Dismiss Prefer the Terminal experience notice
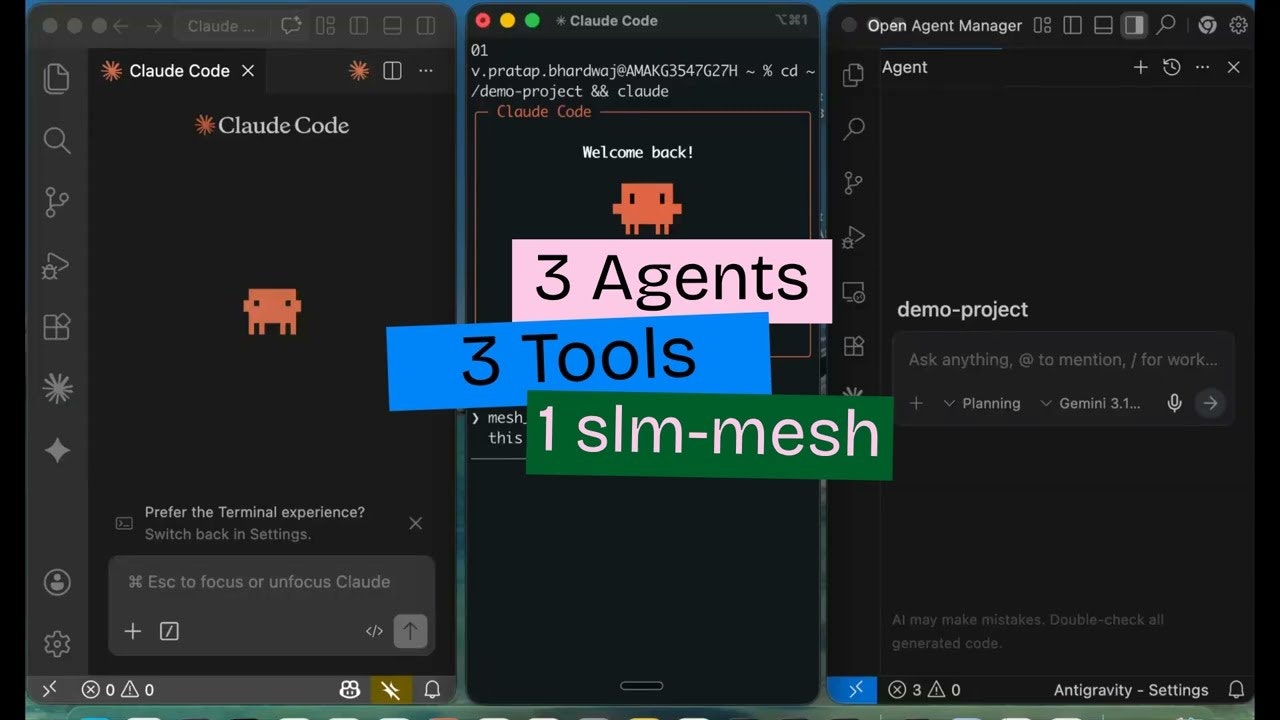This screenshot has height=720, width=1280. pos(416,523)
